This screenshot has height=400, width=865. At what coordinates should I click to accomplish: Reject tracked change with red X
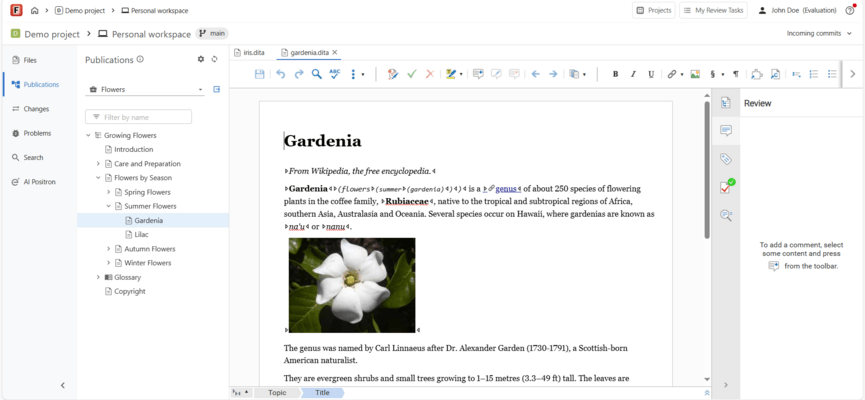429,74
